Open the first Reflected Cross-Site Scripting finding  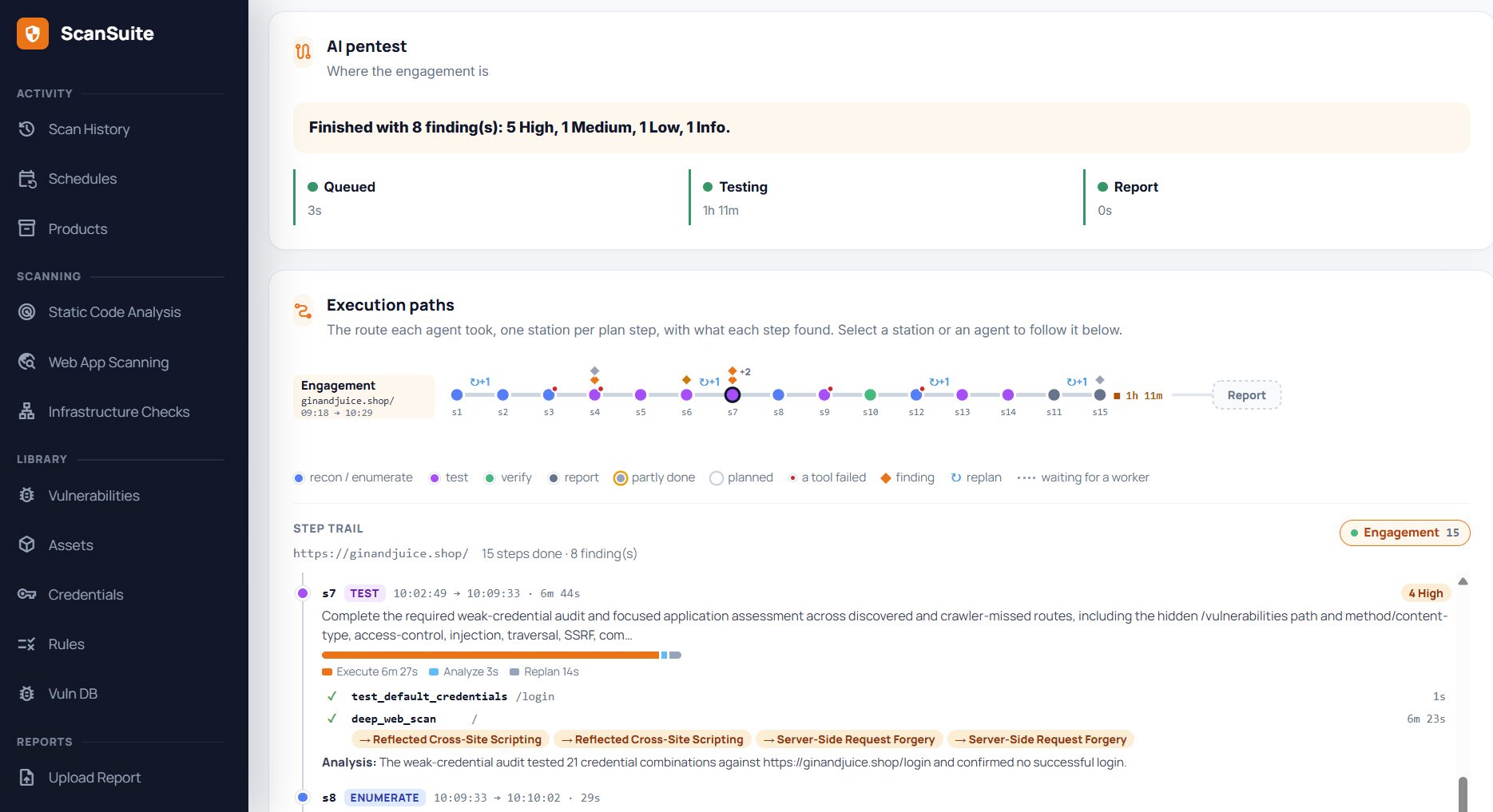click(451, 739)
